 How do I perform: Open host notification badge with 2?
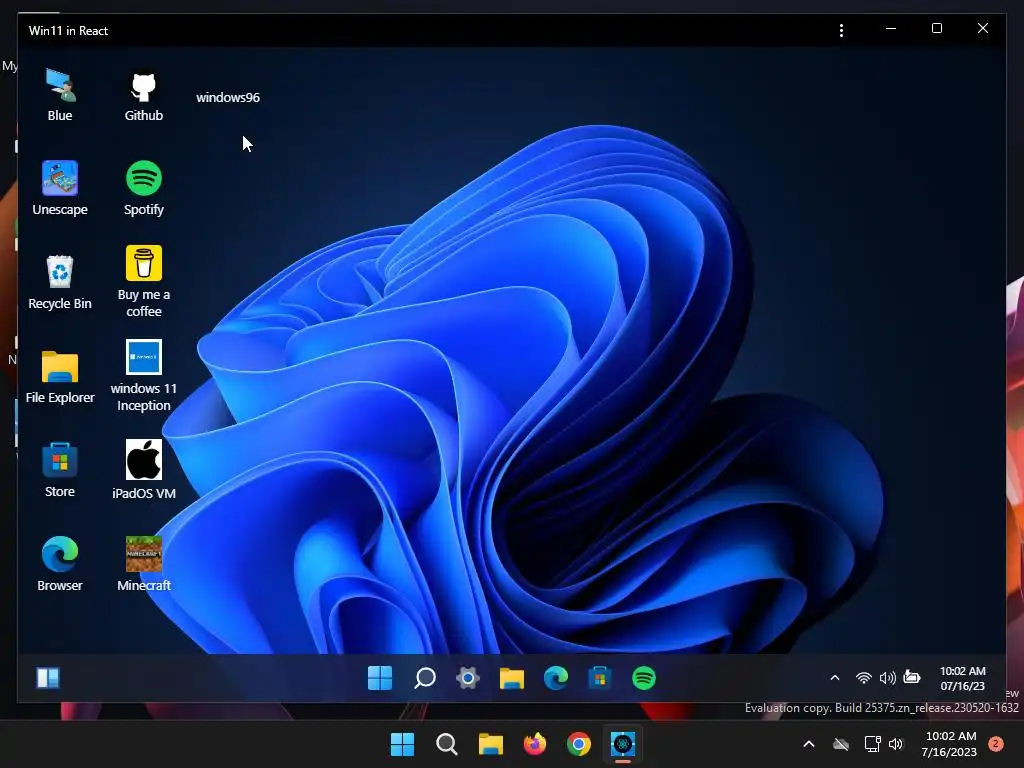[x=996, y=744]
